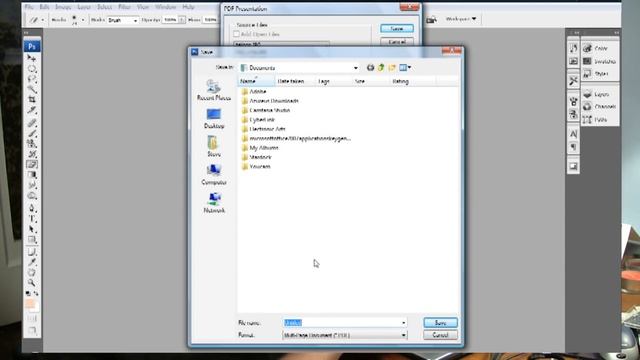The width and height of the screenshot is (640, 360).
Task: Open the Format dropdown list
Action: 403,335
